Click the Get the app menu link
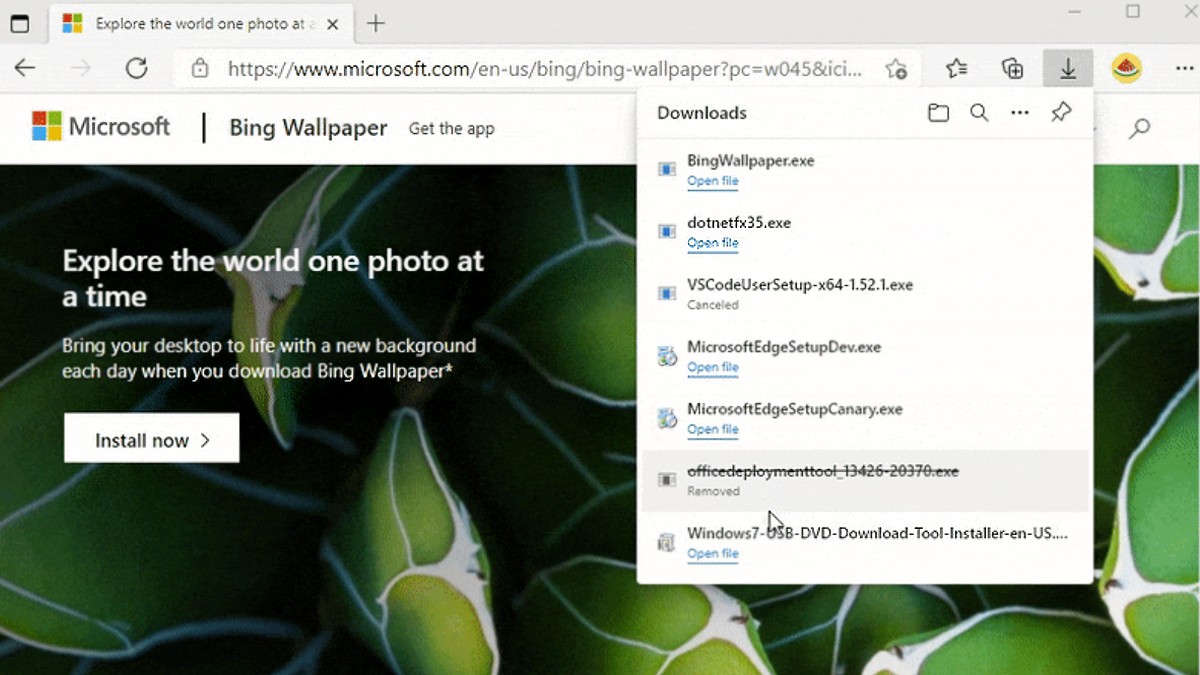Screen dimensions: 1200x675 pos(451,128)
